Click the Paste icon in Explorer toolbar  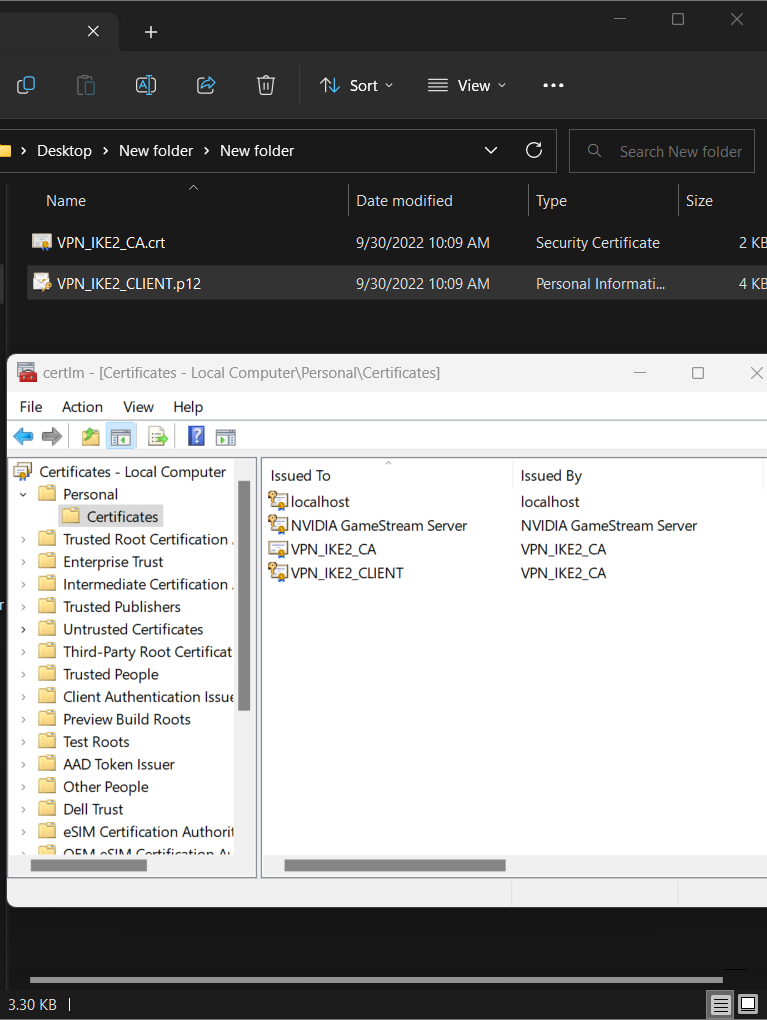pyautogui.click(x=85, y=85)
